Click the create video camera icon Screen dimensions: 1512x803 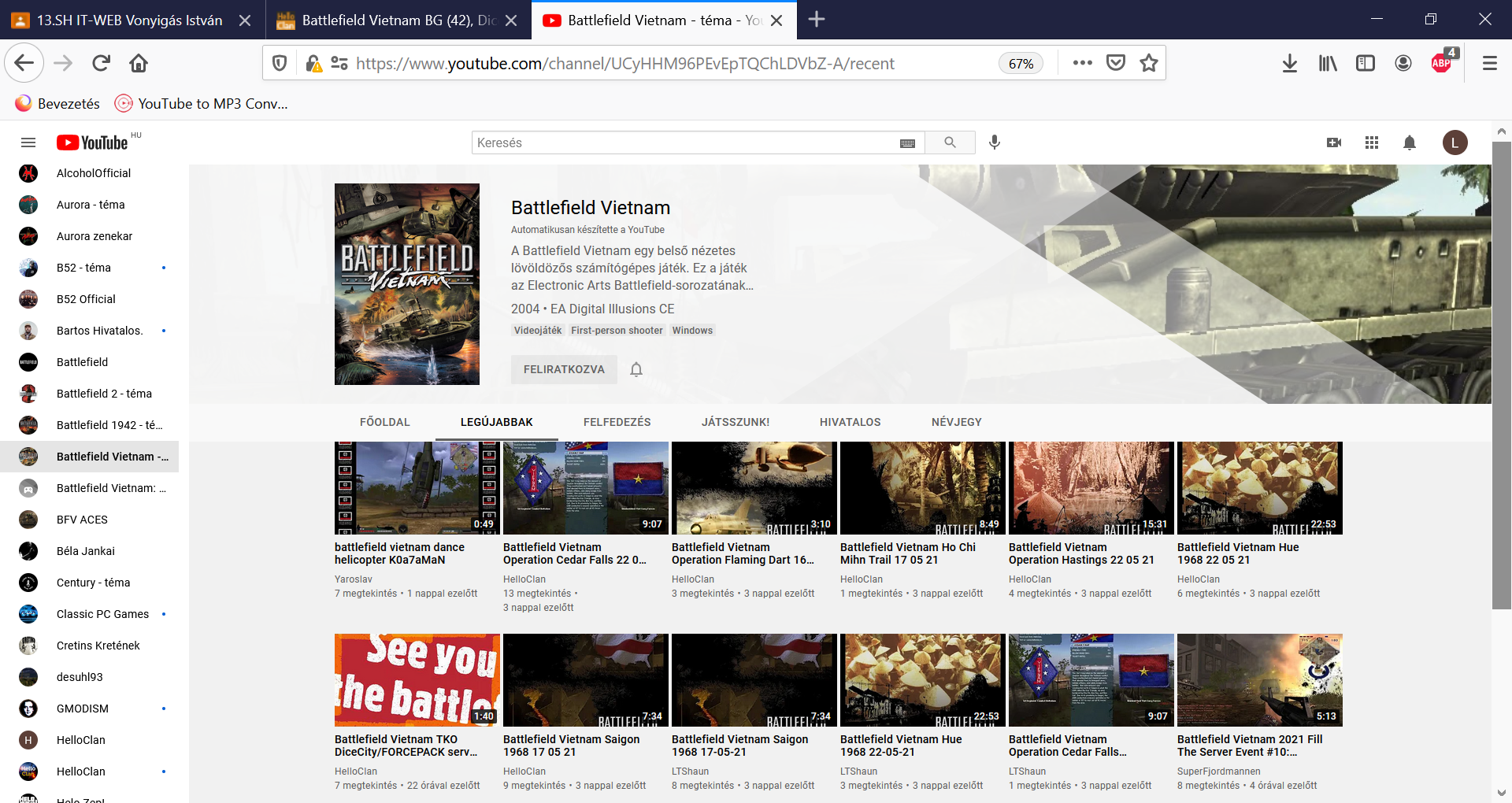[x=1334, y=142]
